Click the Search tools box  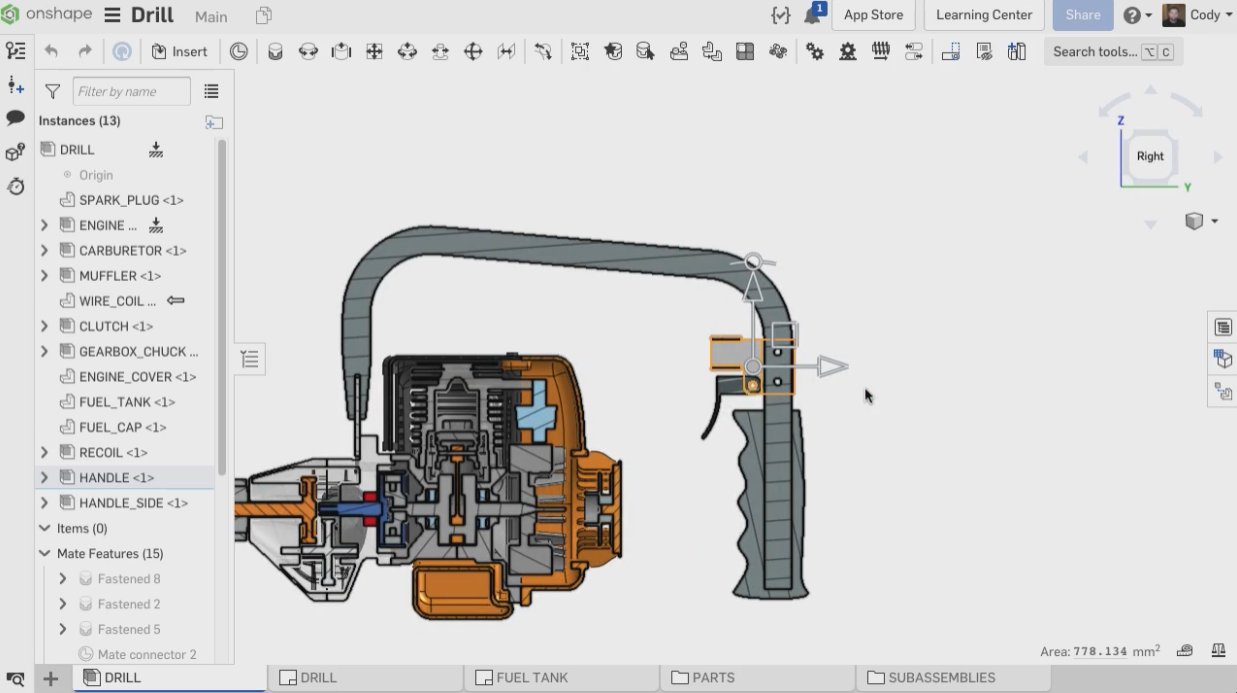[1113, 52]
